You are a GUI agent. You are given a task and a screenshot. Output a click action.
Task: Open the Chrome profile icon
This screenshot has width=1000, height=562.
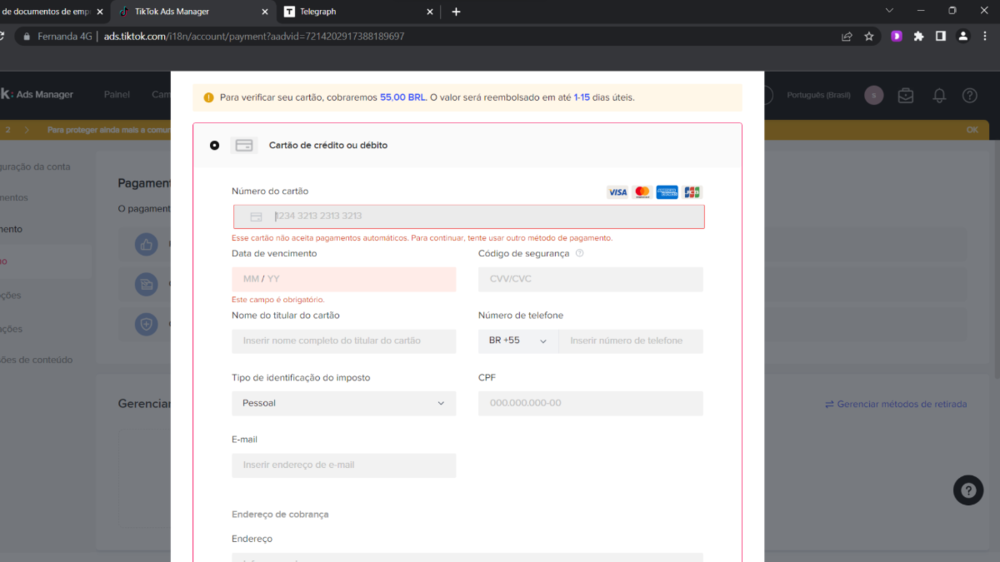(x=963, y=36)
